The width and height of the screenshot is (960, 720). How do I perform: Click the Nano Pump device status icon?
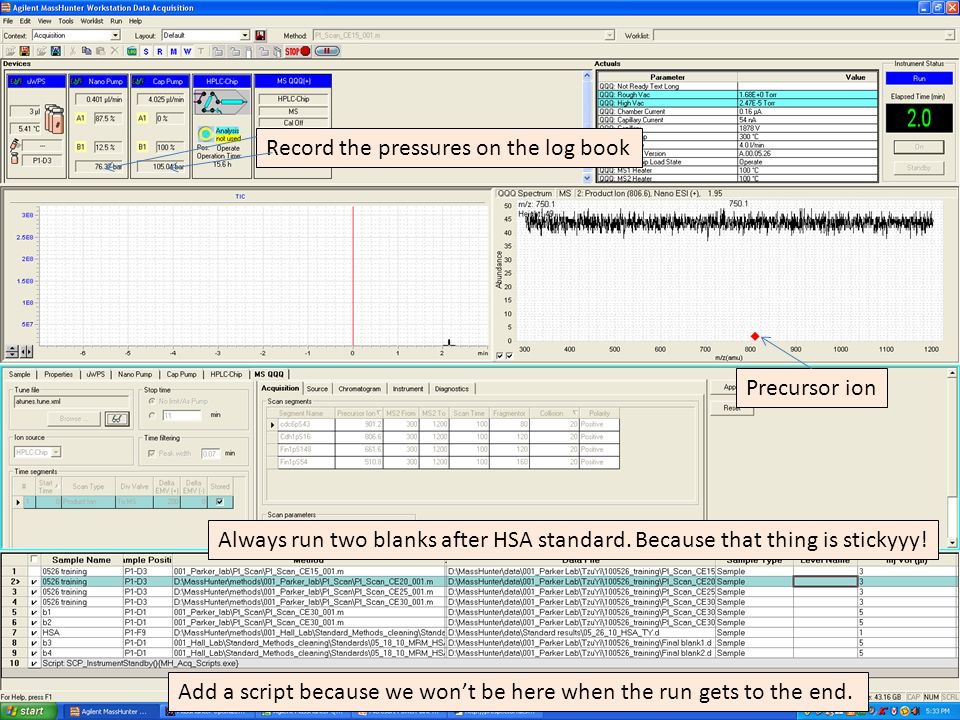(78, 81)
